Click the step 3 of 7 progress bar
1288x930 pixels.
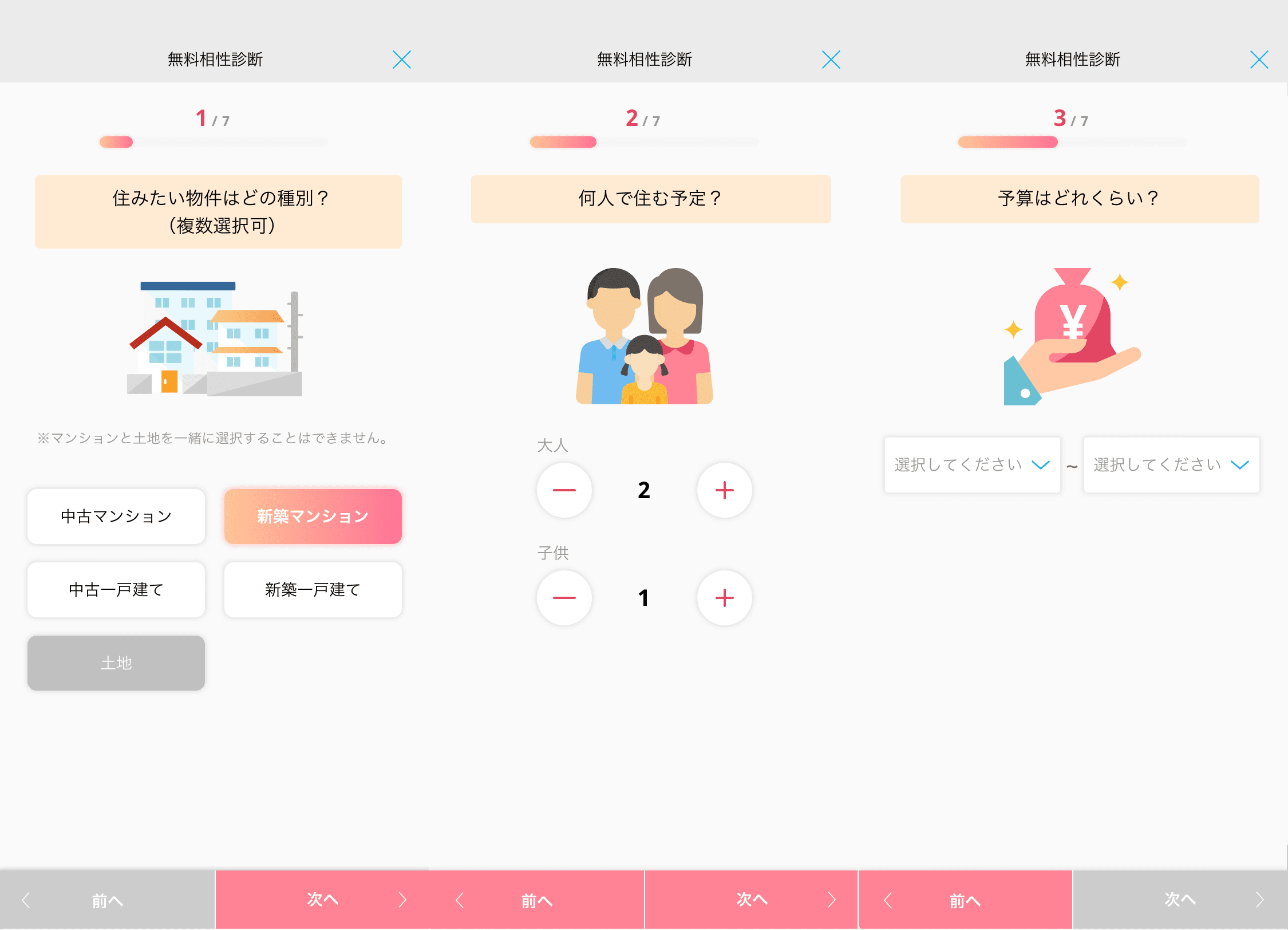(1073, 142)
